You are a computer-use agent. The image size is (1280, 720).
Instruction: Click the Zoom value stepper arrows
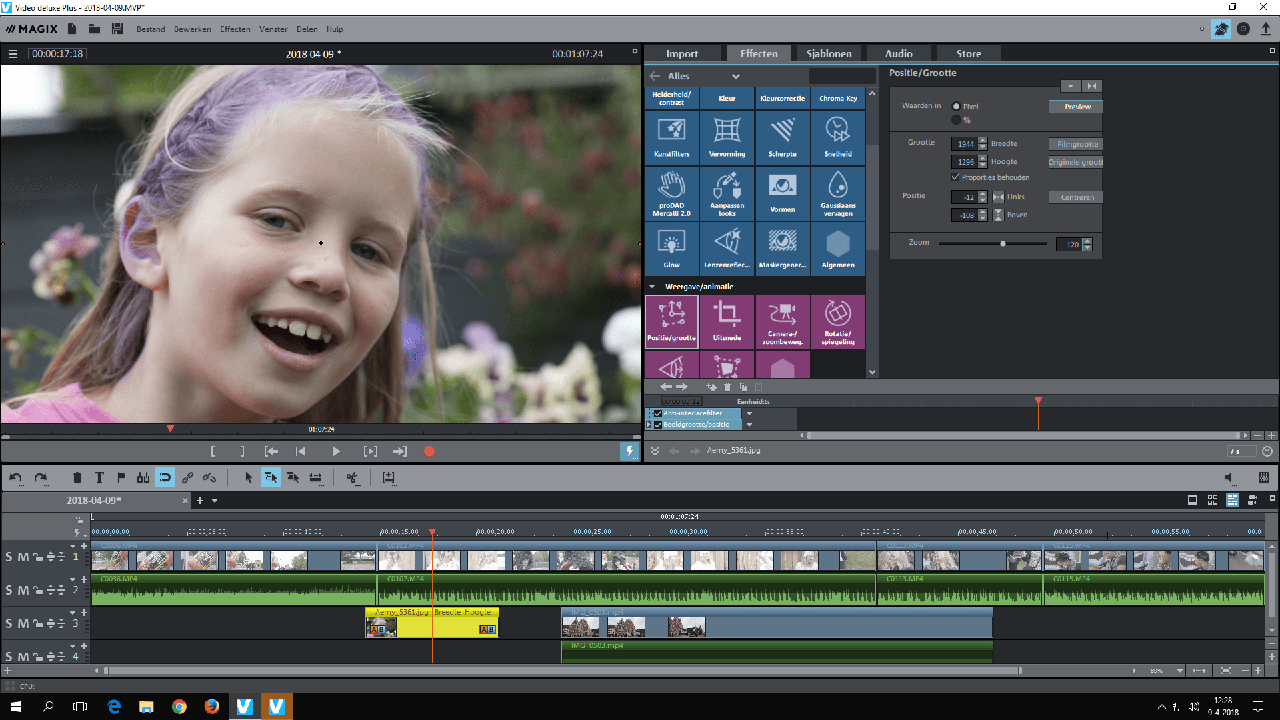tap(1087, 244)
